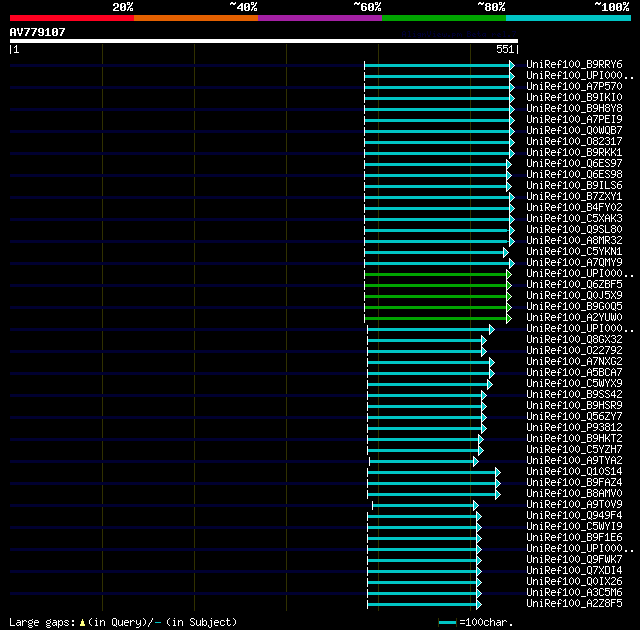
Task: Select the UniRef100_B9RKK1 label
Action: pos(574,153)
